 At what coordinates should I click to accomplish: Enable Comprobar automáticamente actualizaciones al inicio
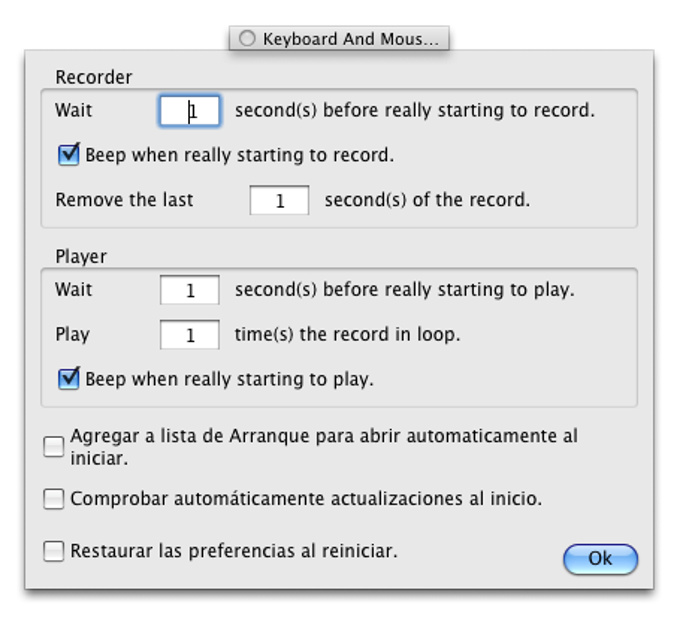point(54,498)
